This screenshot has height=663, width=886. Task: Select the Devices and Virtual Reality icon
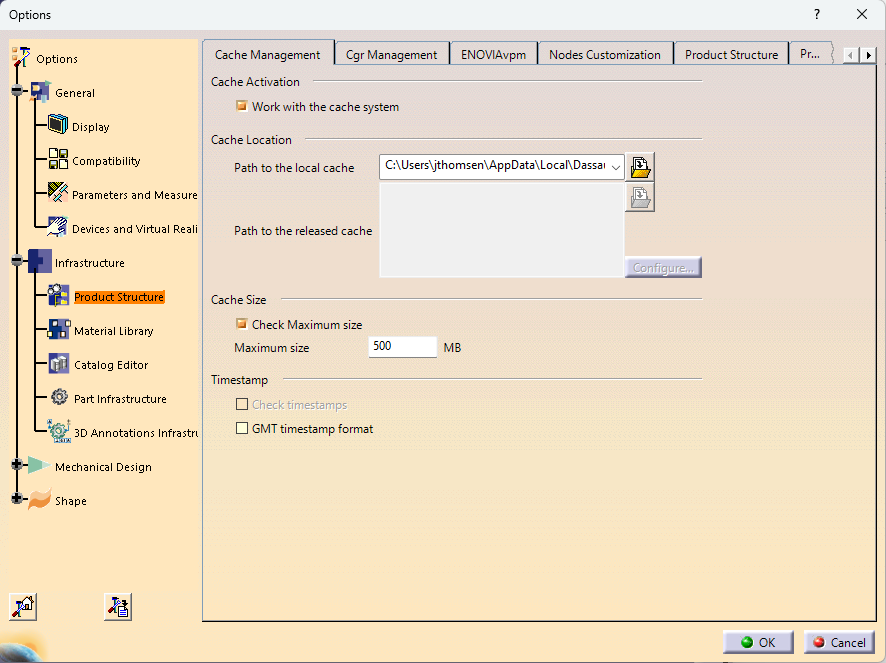(58, 227)
